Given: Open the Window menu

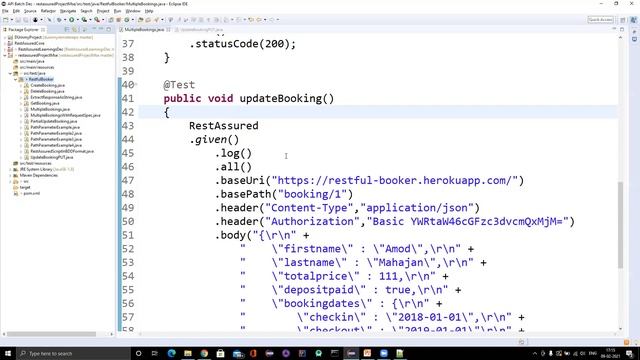Looking at the screenshot, I should pos(133,11).
